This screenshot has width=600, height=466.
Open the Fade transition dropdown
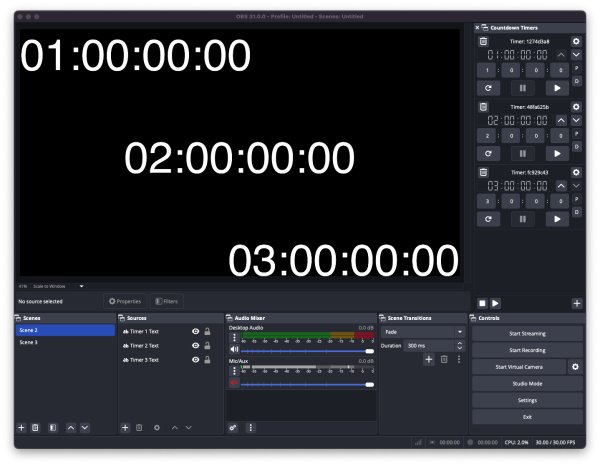pyautogui.click(x=424, y=331)
